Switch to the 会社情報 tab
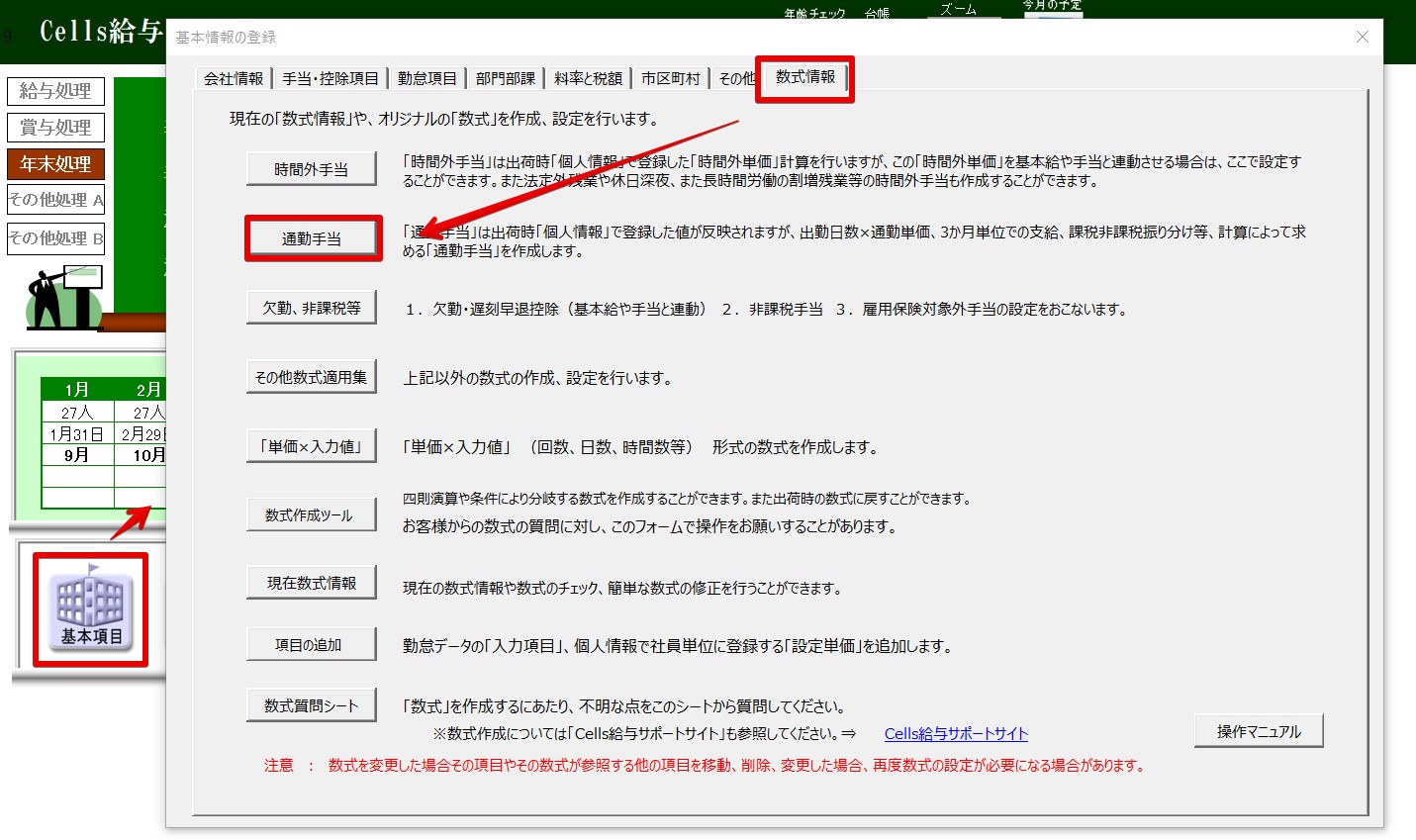This screenshot has width=1416, height=840. pos(234,78)
